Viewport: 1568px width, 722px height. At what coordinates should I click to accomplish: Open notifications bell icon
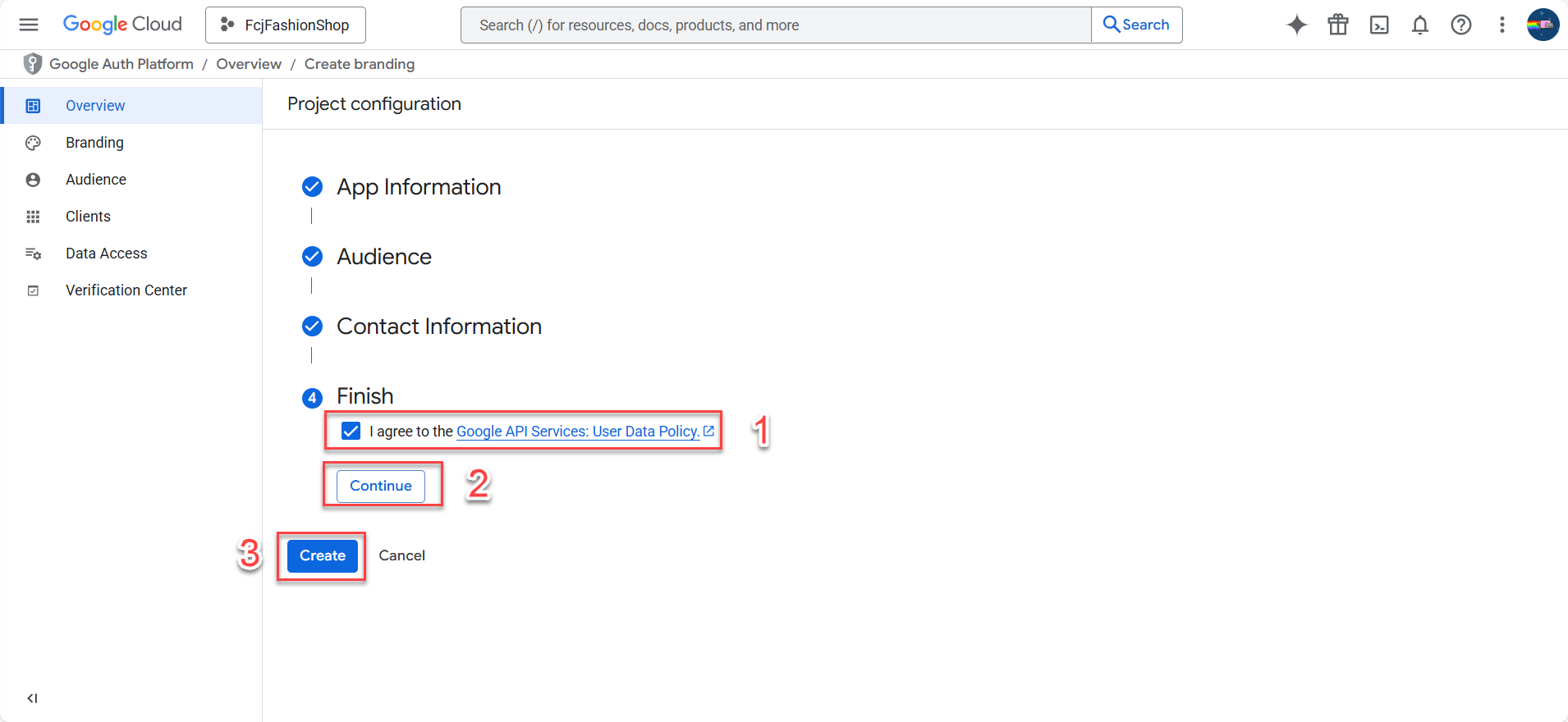1420,25
